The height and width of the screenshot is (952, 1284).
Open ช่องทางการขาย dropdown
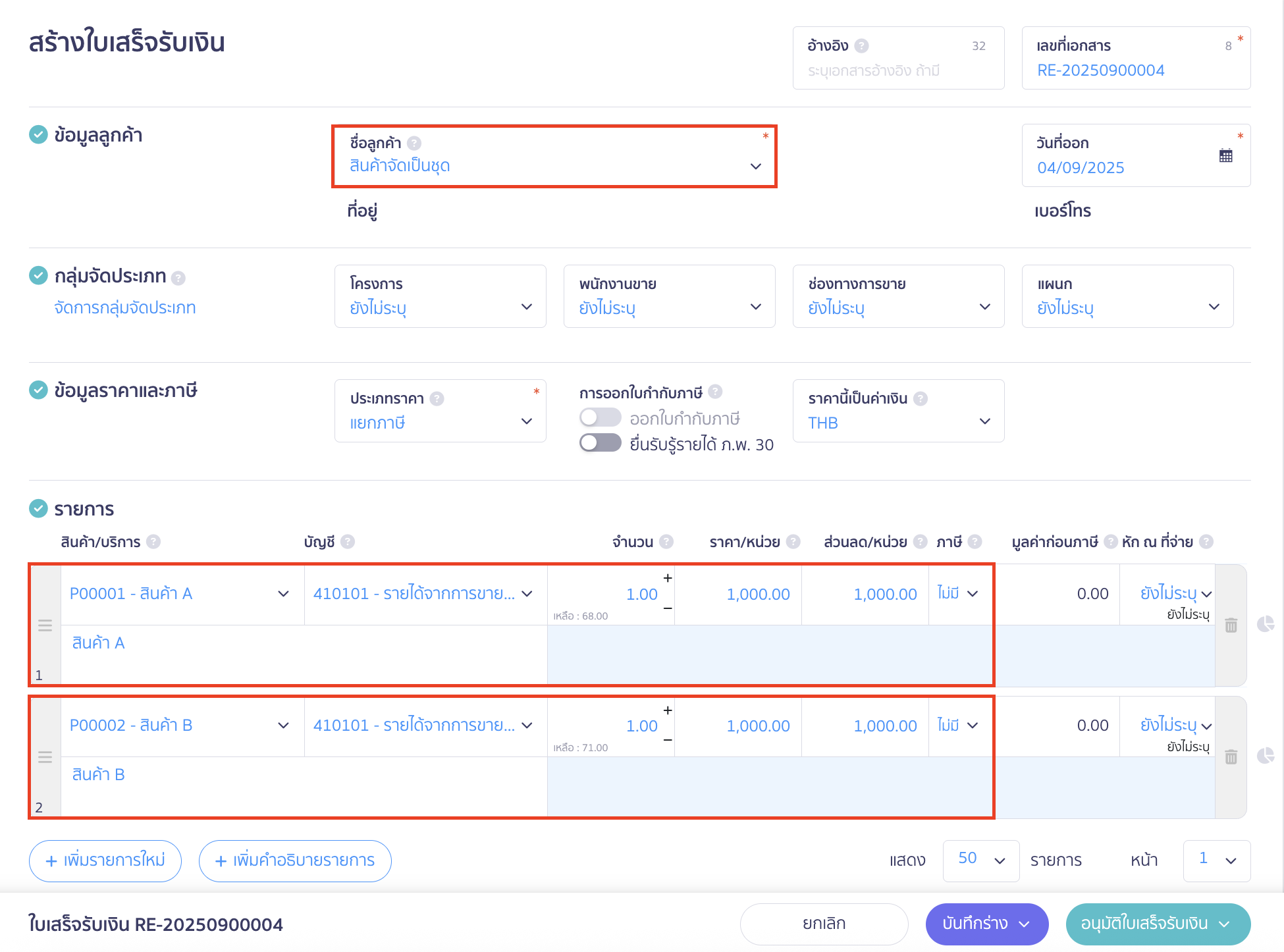tap(898, 296)
